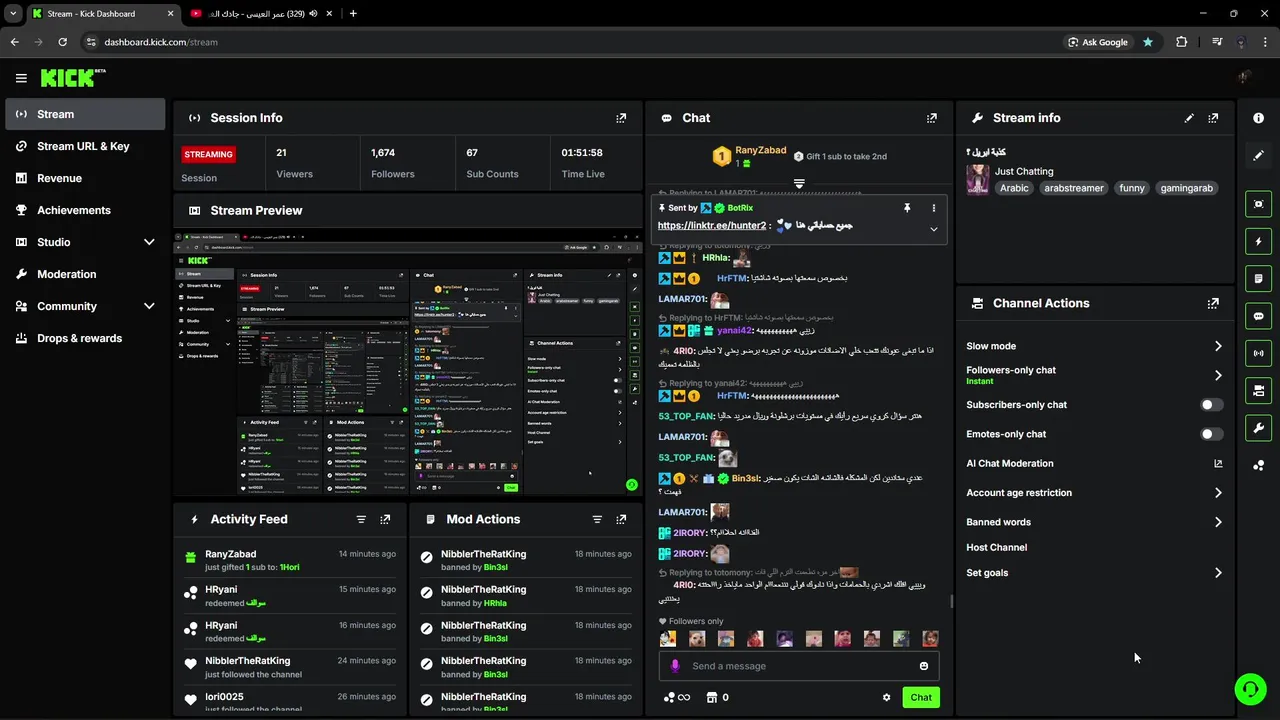Bookmark this page with the star icon
The image size is (1280, 720).
coord(1148,42)
